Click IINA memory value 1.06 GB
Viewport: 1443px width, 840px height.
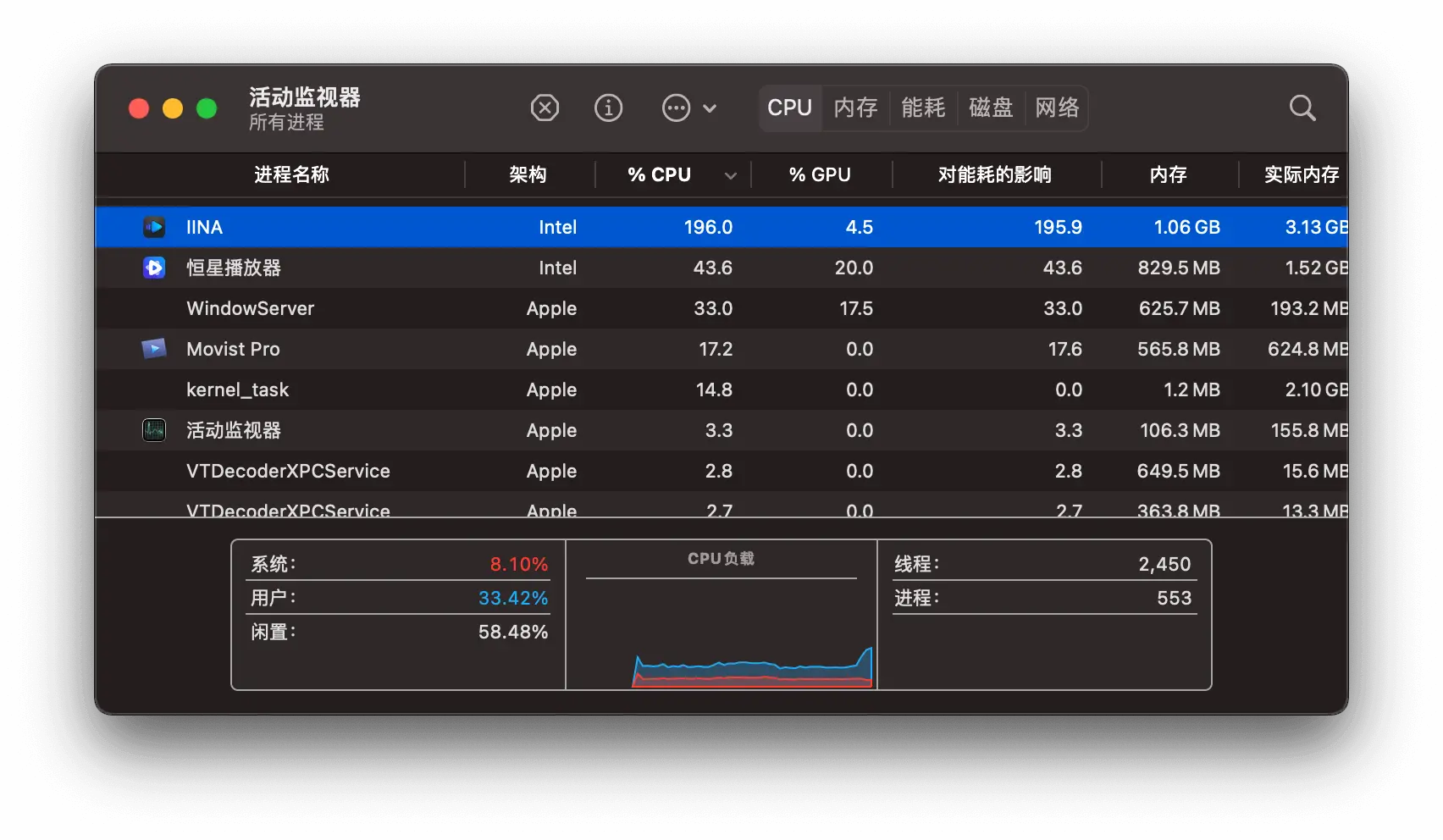tap(1186, 227)
